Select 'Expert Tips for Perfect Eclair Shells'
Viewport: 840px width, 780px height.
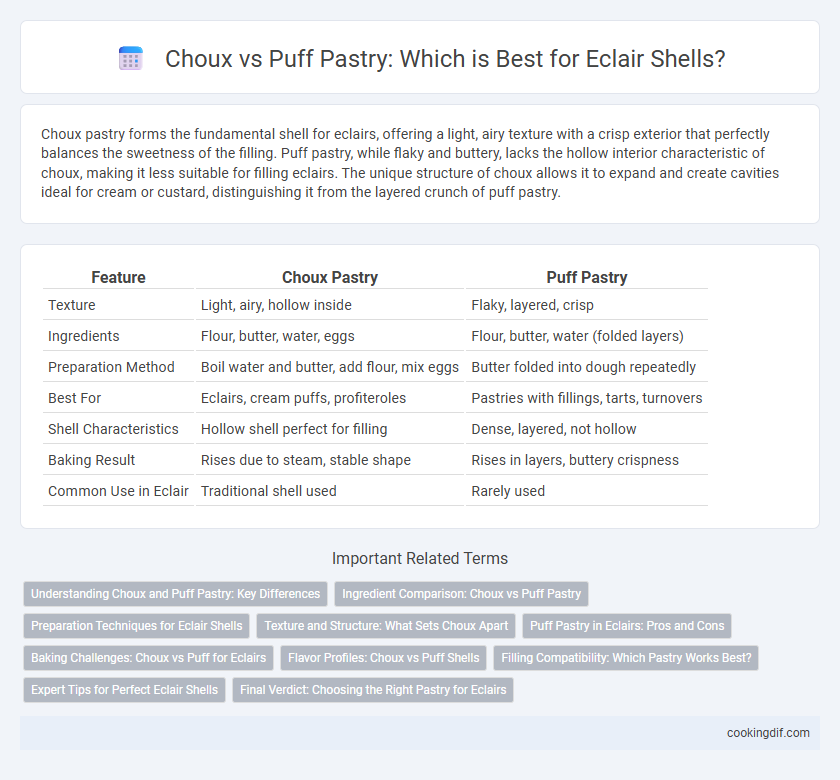[x=124, y=690]
